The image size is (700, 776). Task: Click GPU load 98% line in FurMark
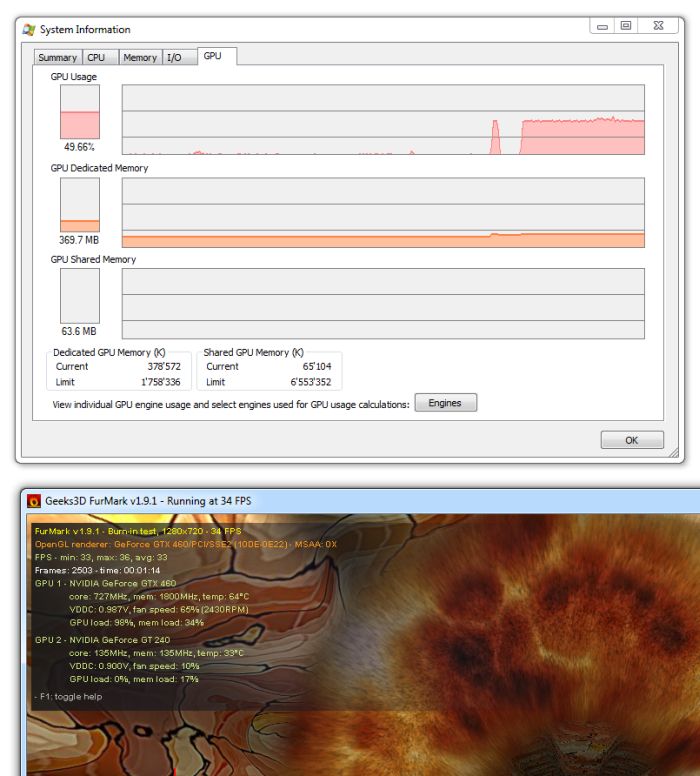click(x=137, y=623)
